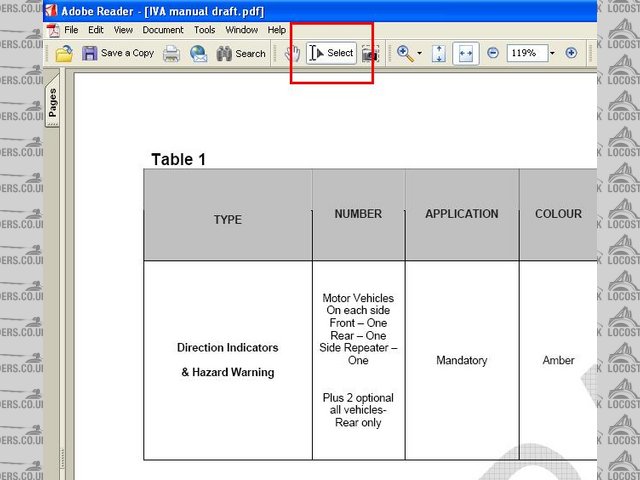Select the Snapshot camera tool
Image resolution: width=640 pixels, height=480 pixels.
(x=370, y=53)
